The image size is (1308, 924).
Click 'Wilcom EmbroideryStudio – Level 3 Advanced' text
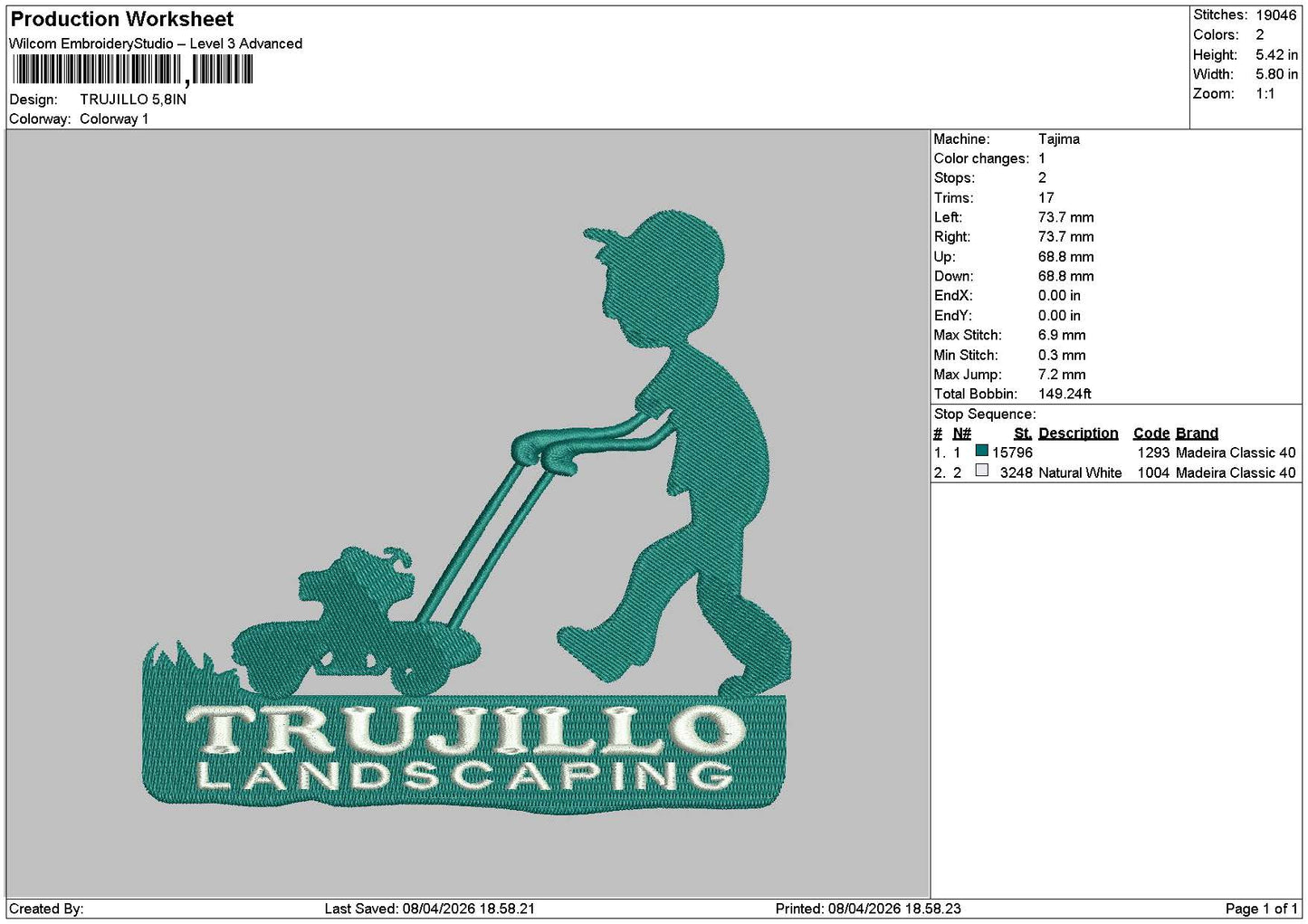156,43
